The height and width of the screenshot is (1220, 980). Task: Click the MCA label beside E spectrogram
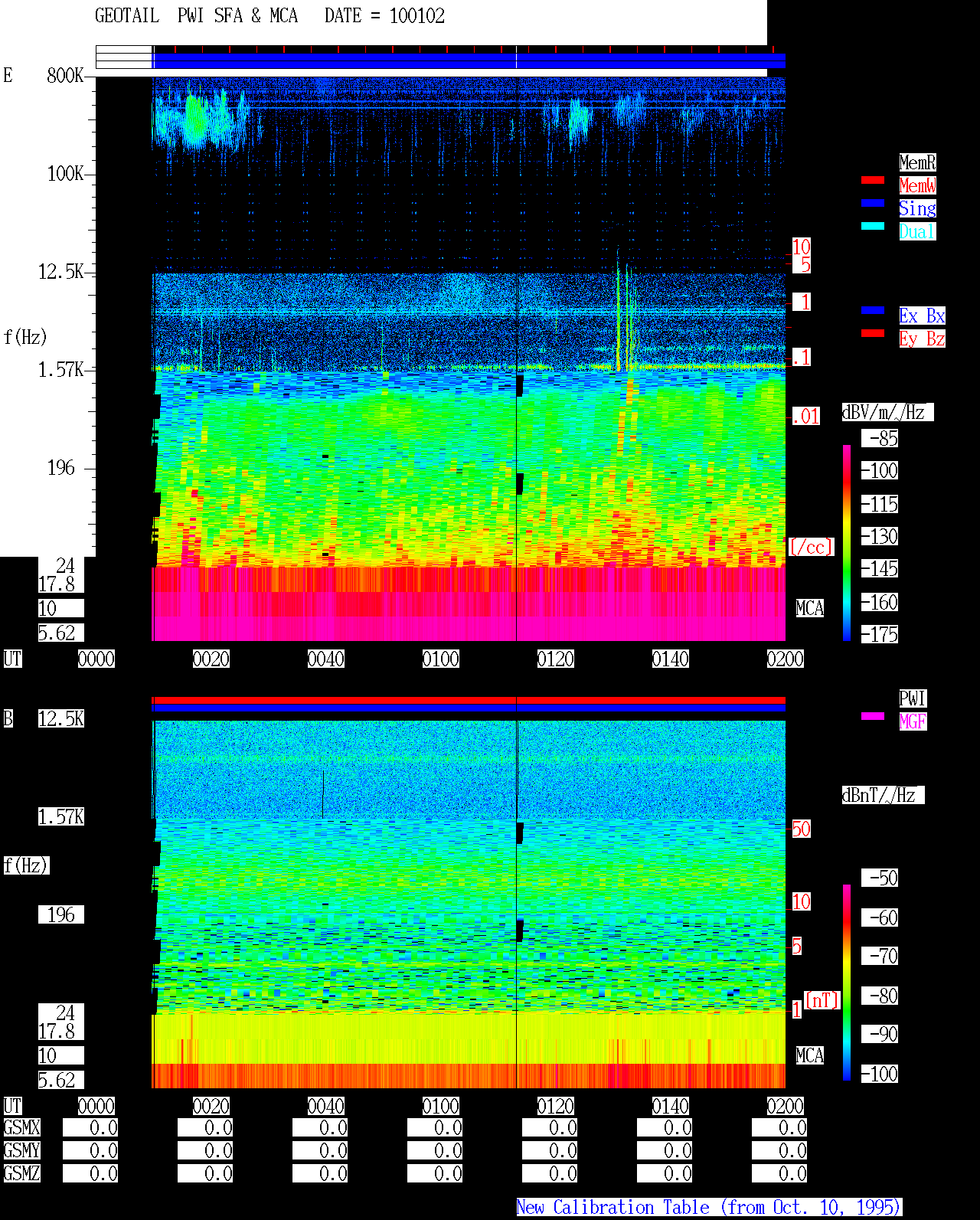click(x=810, y=608)
